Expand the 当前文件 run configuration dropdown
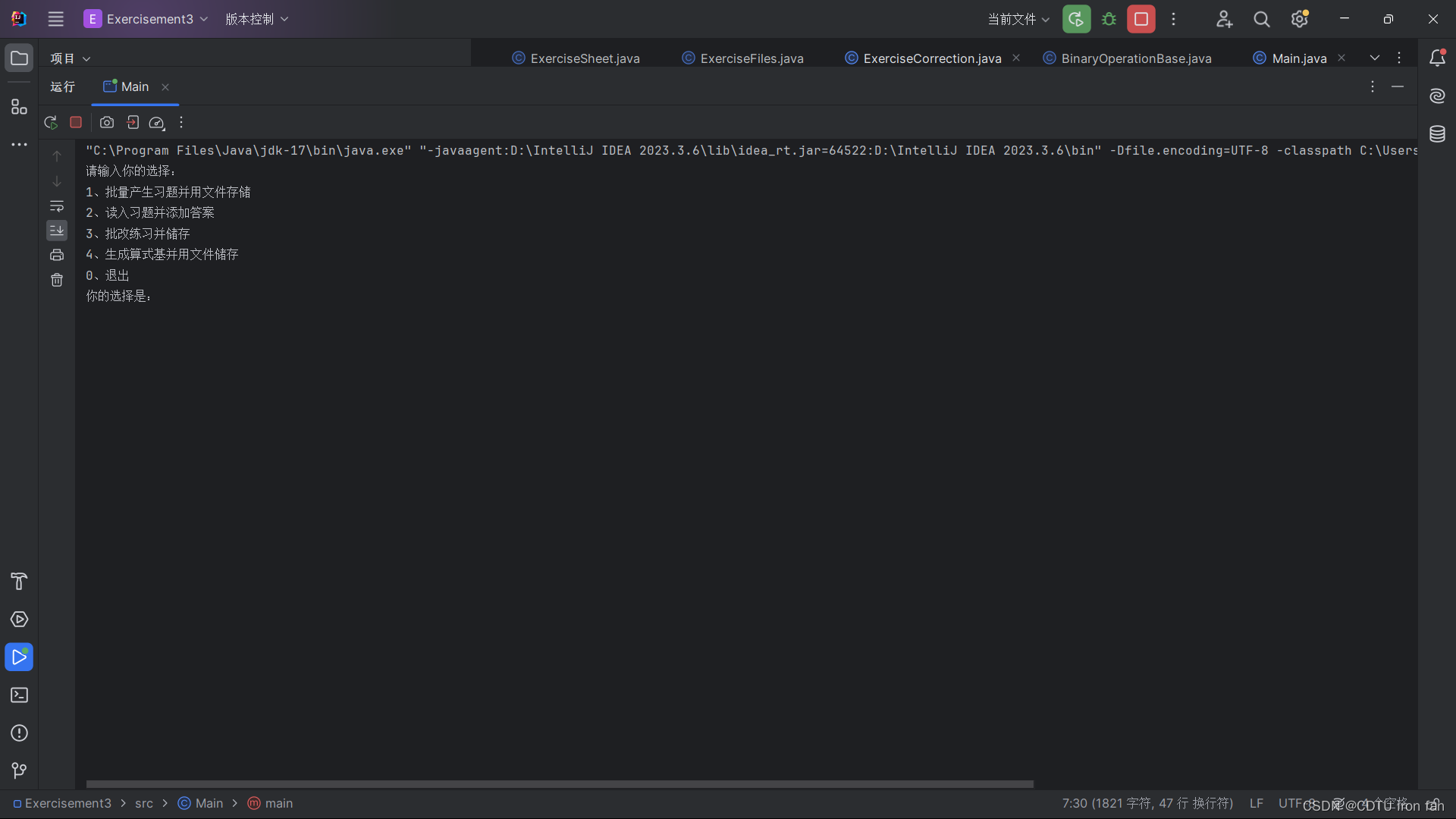 (1018, 19)
